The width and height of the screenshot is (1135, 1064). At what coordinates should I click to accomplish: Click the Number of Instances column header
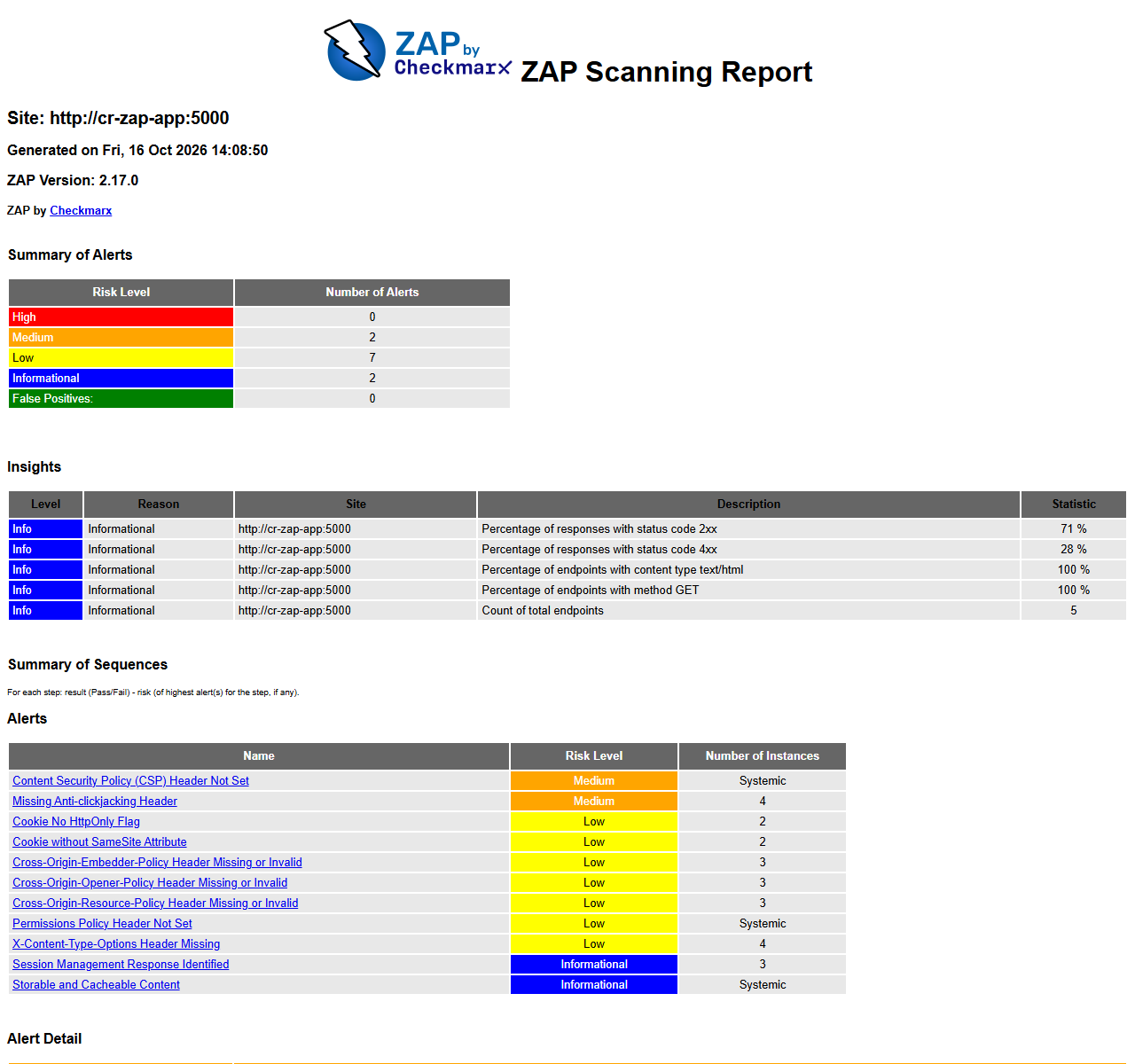763,755
